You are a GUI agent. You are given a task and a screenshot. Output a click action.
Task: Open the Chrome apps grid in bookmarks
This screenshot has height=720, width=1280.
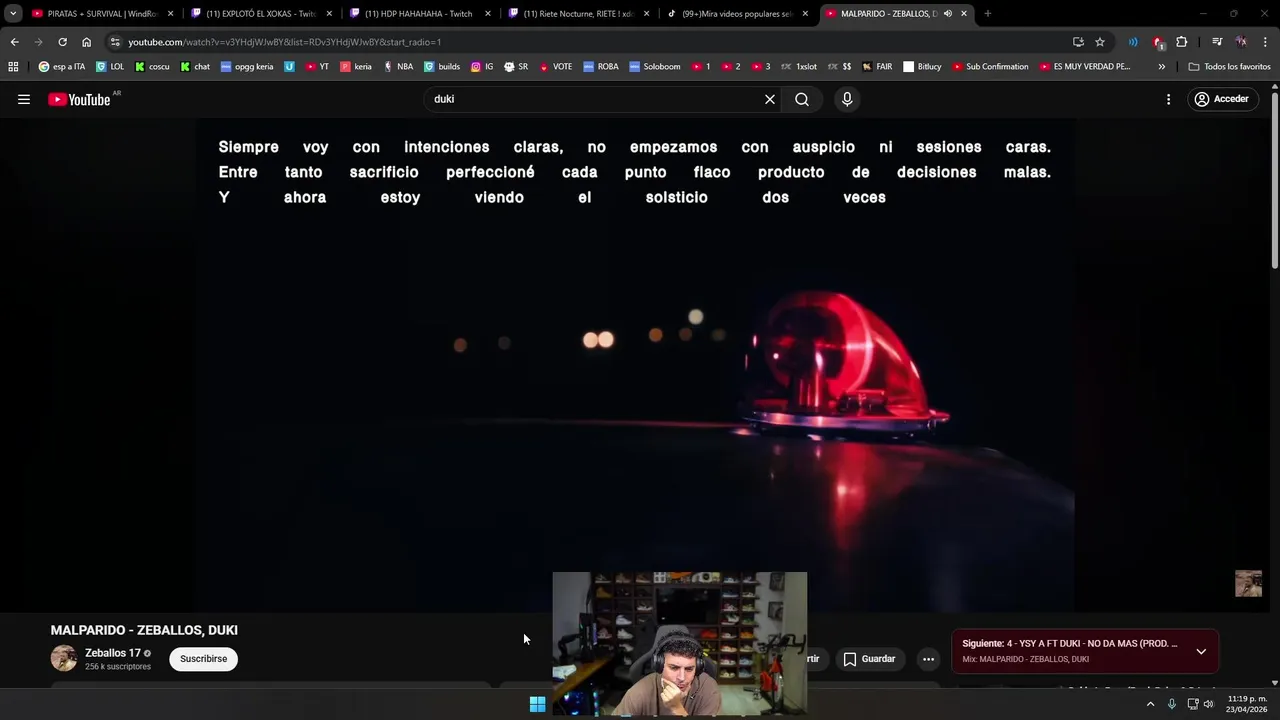pos(13,67)
